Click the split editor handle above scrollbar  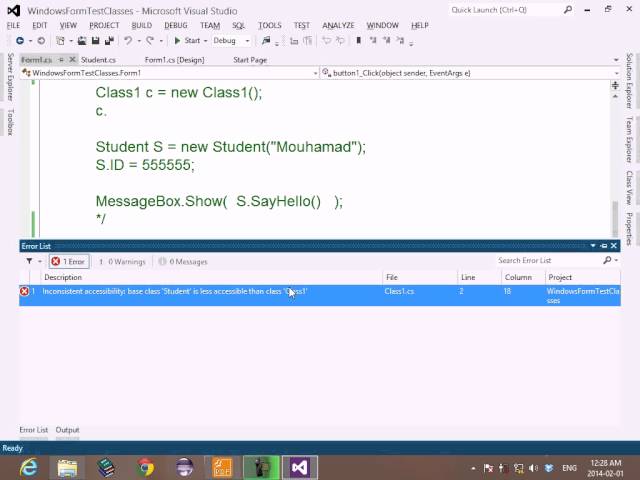[615, 85]
